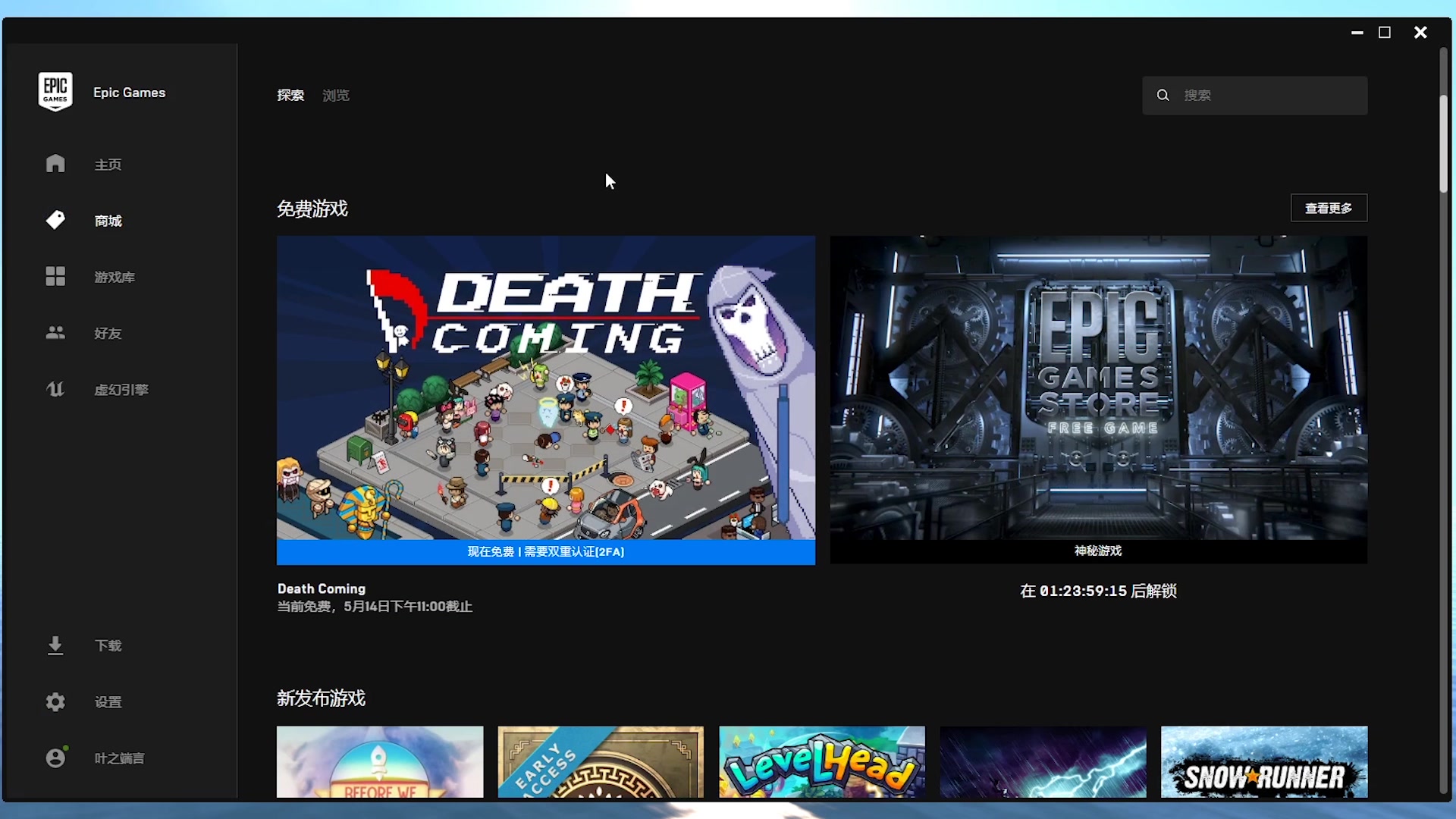Click the 免费游戏 section heading
The height and width of the screenshot is (819, 1456).
point(312,209)
